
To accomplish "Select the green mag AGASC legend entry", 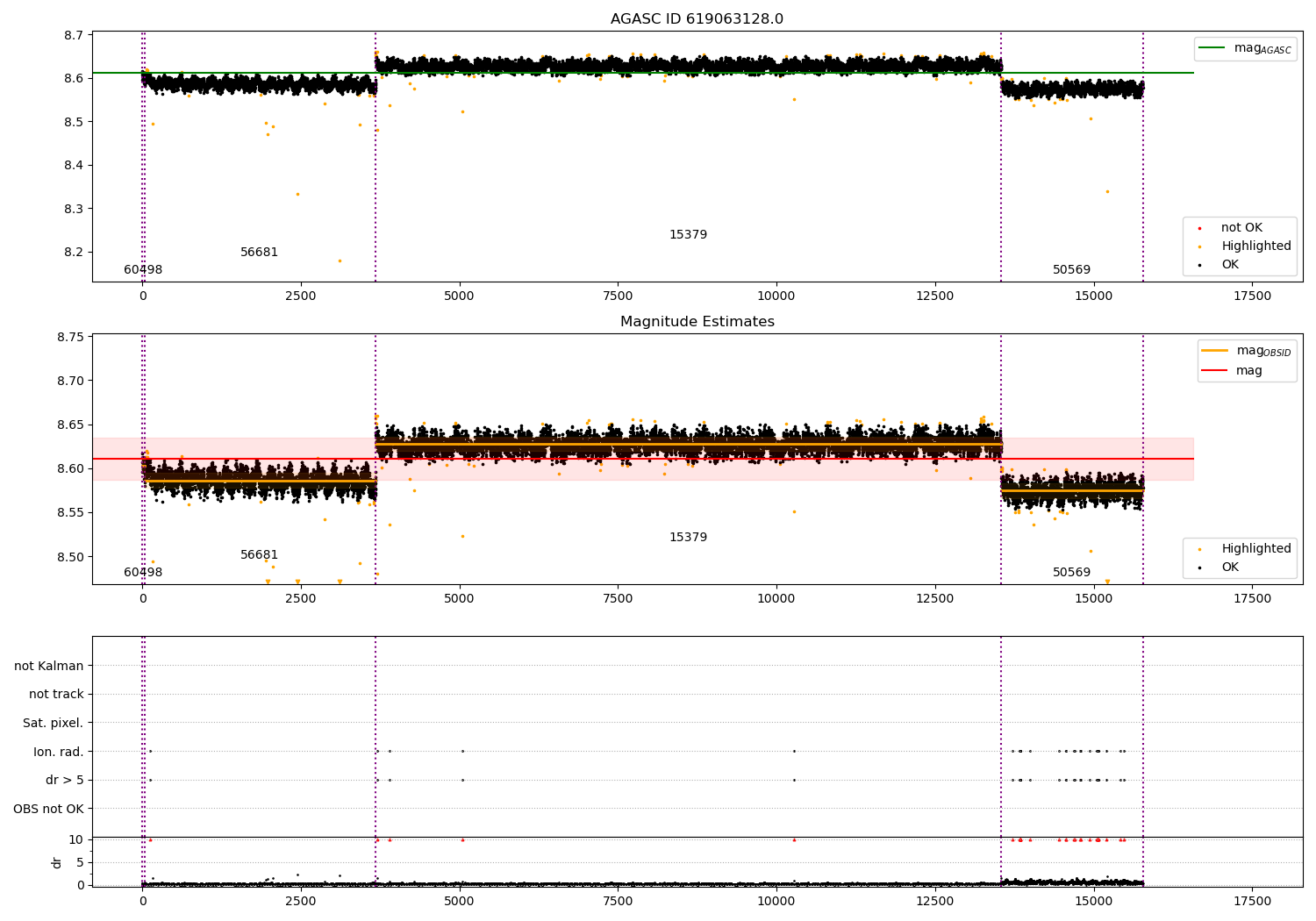I will coord(1245,48).
